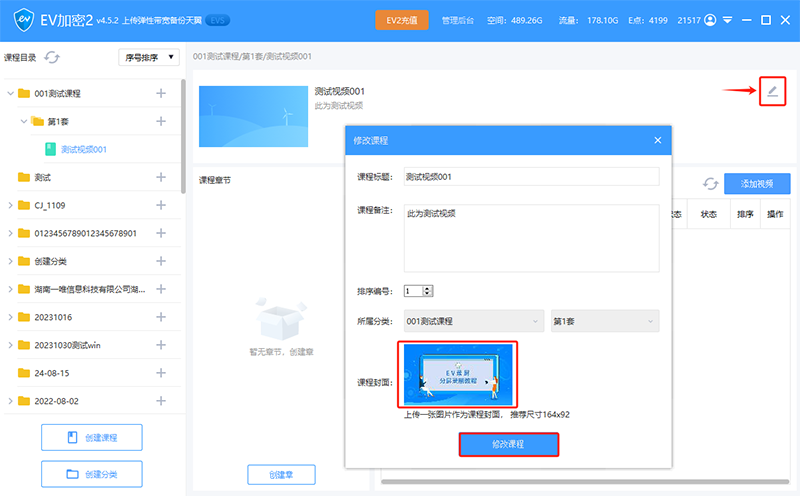Viewport: 800px width, 496px height.
Task: Collapse the 001测试课程 tree node
Action: tap(11, 93)
